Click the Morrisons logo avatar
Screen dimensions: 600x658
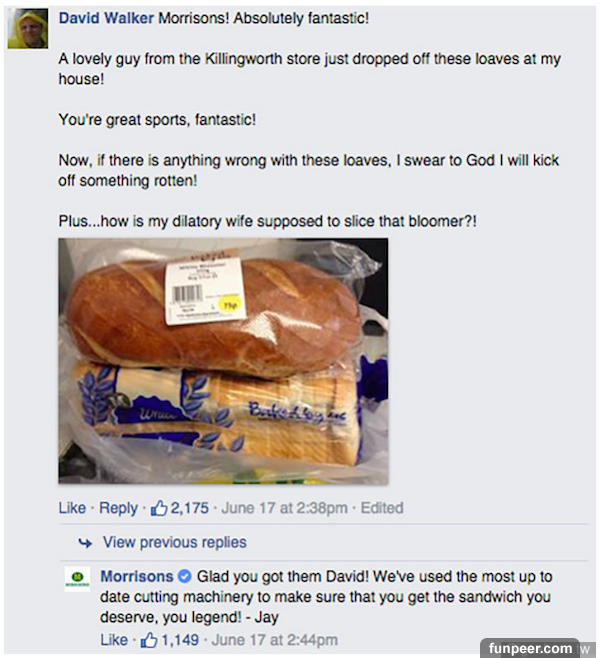[77, 578]
